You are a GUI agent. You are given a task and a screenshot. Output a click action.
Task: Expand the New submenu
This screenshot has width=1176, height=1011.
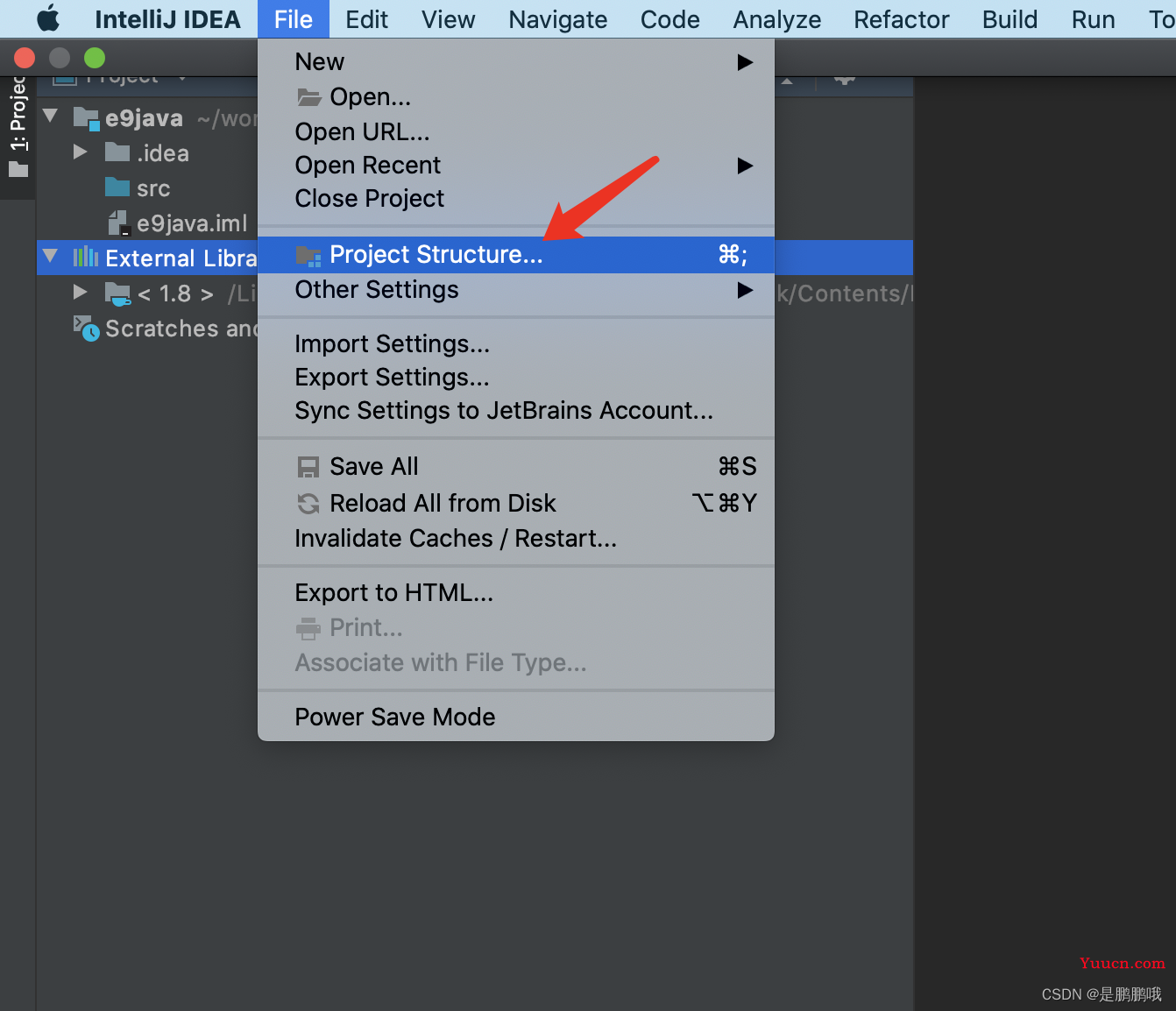coord(516,62)
